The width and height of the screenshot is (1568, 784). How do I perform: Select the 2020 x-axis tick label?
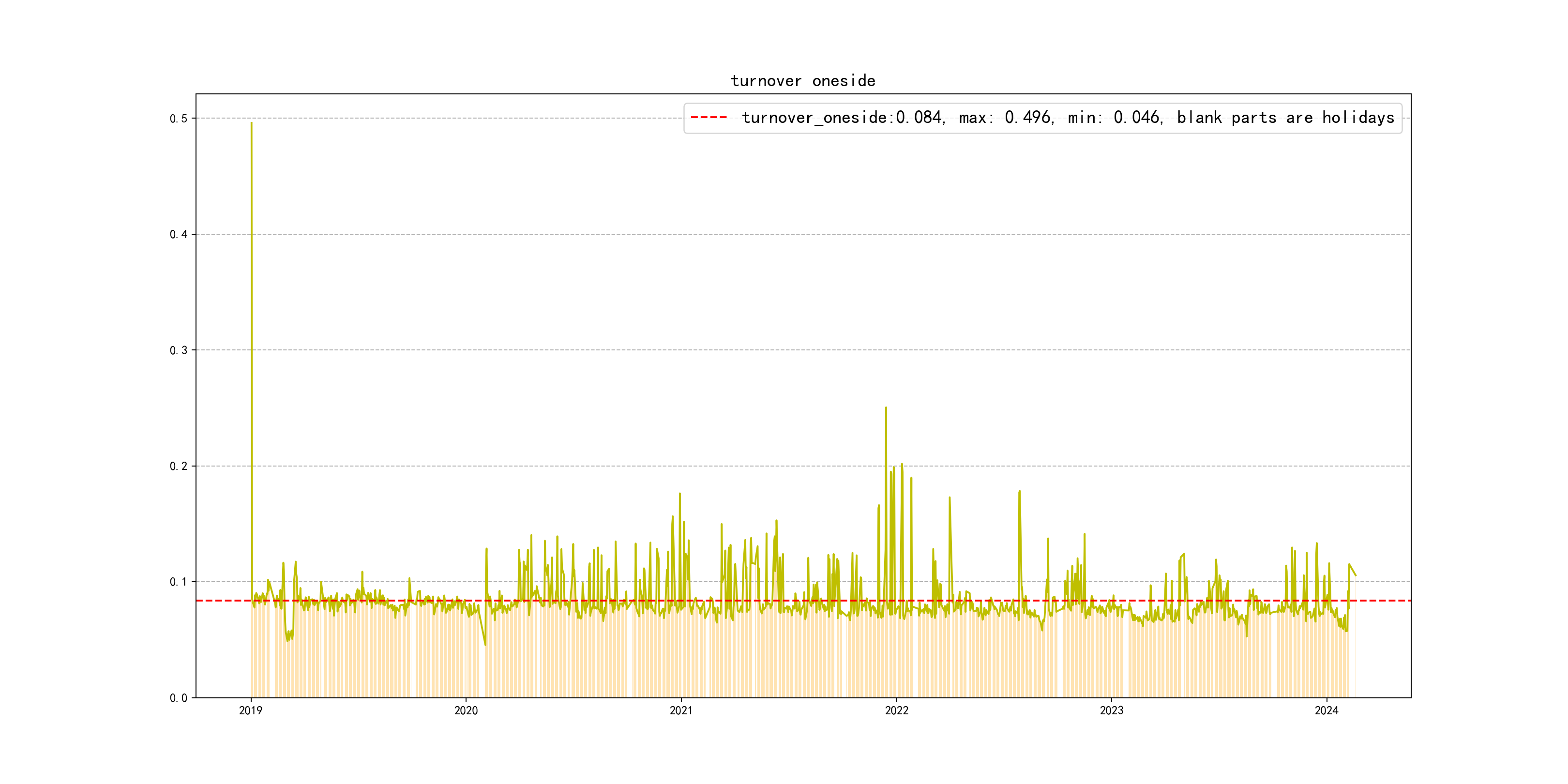pyautogui.click(x=466, y=710)
